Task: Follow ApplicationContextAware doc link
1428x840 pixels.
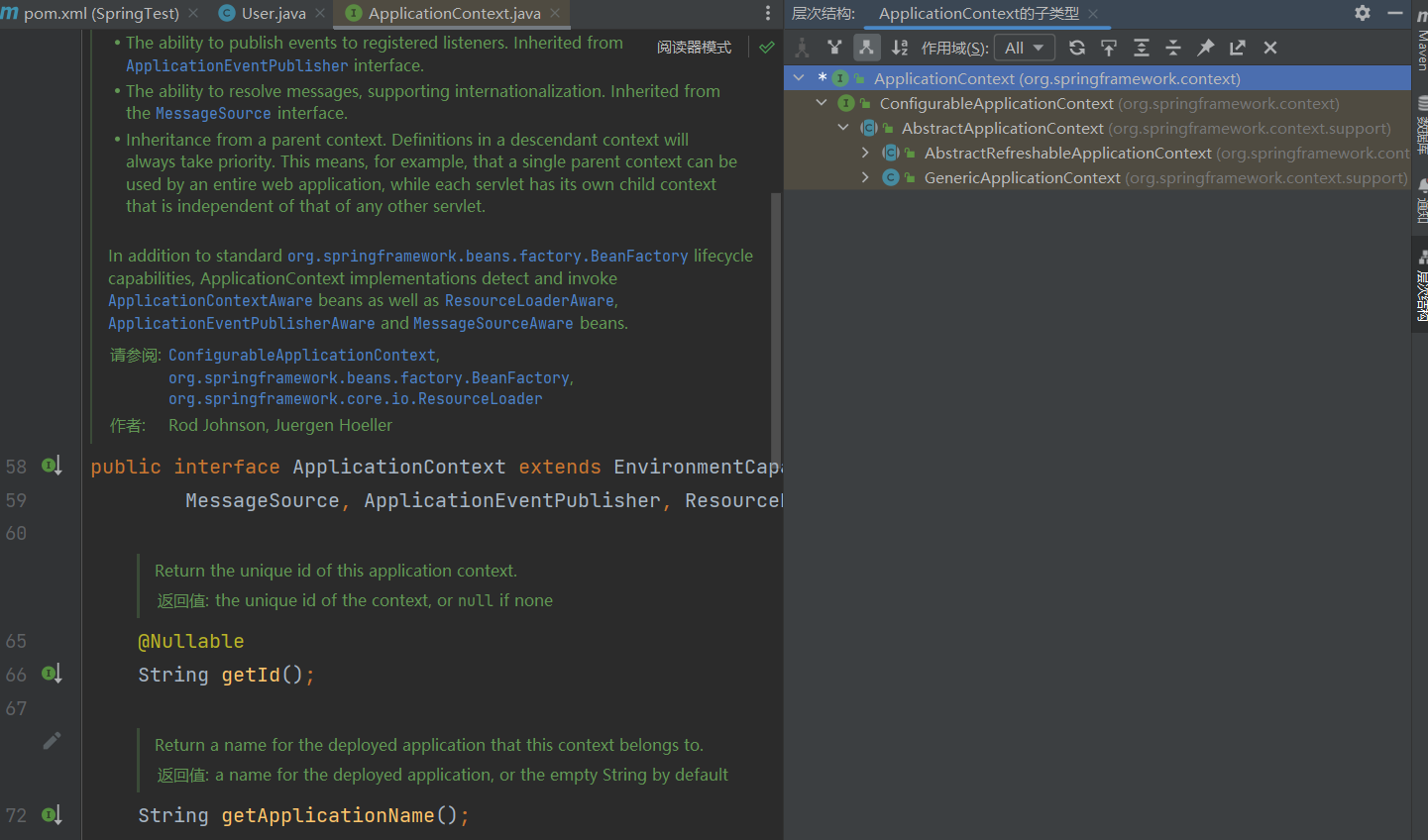Action: (x=210, y=300)
